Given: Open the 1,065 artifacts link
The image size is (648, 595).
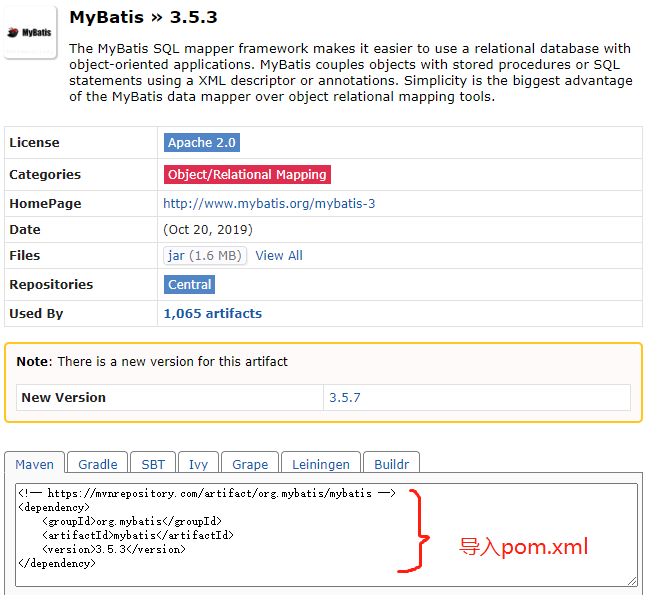Looking at the screenshot, I should tap(213, 314).
